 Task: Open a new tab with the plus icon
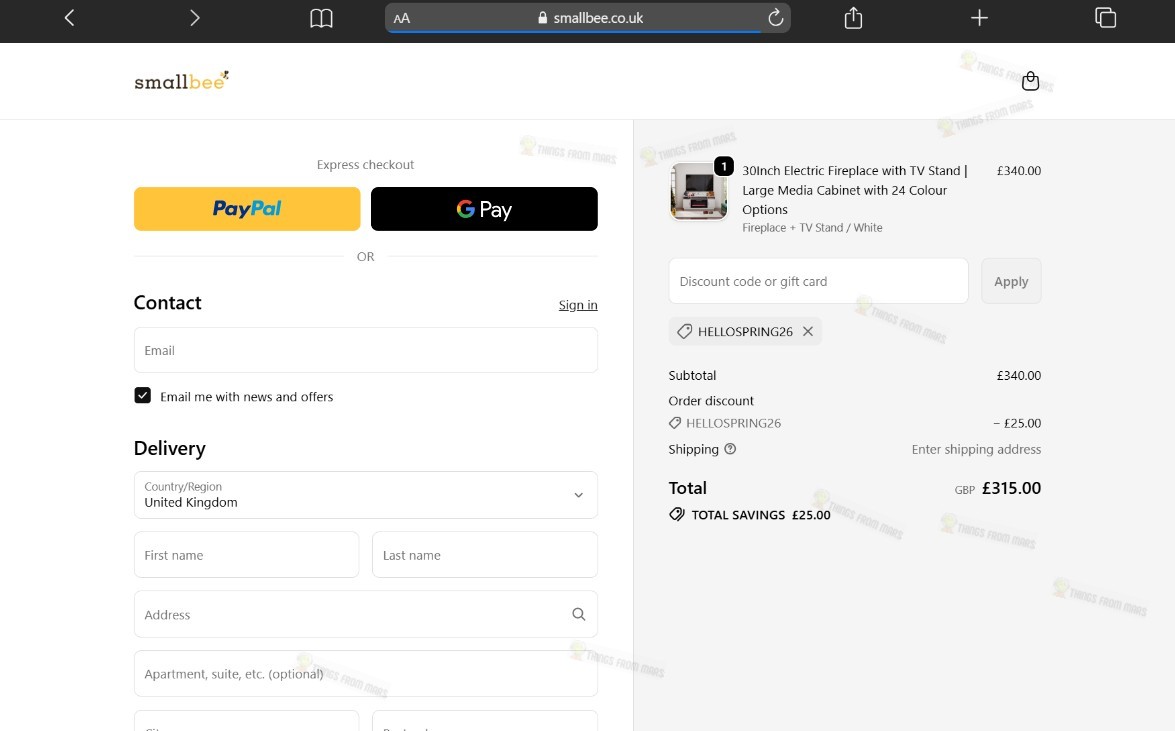979,17
